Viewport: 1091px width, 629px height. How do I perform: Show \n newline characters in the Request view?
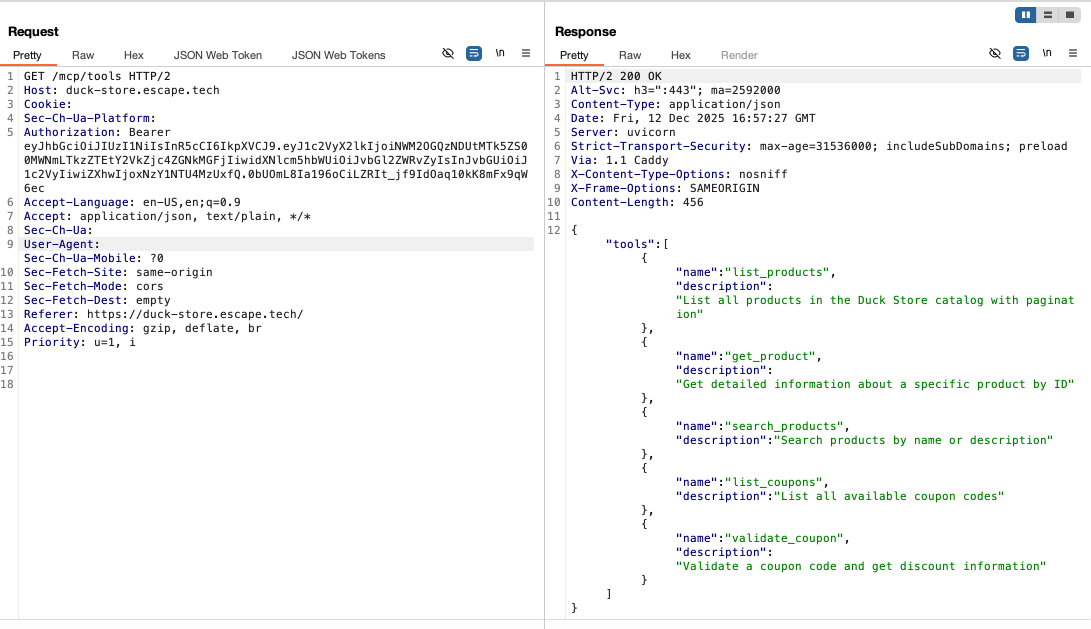[500, 53]
